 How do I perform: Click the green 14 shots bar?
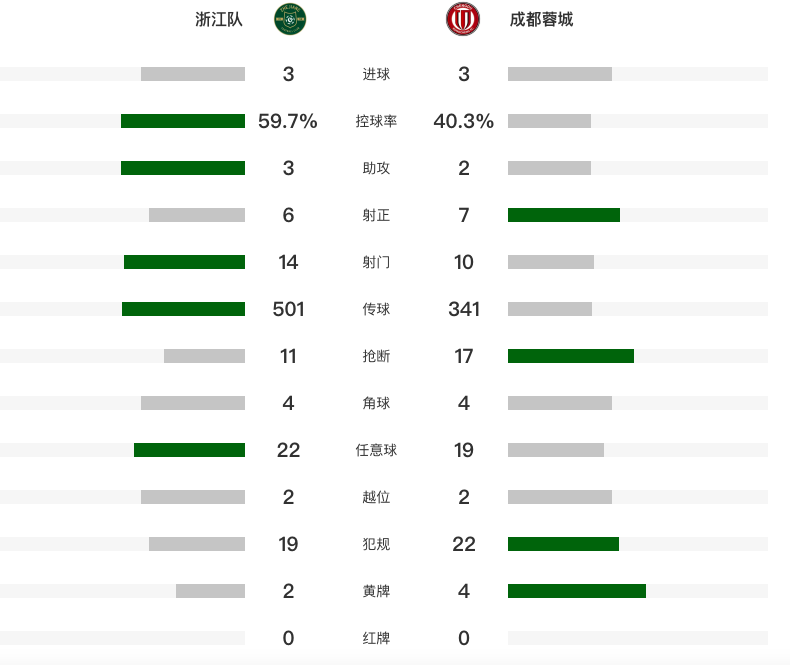tap(184, 262)
